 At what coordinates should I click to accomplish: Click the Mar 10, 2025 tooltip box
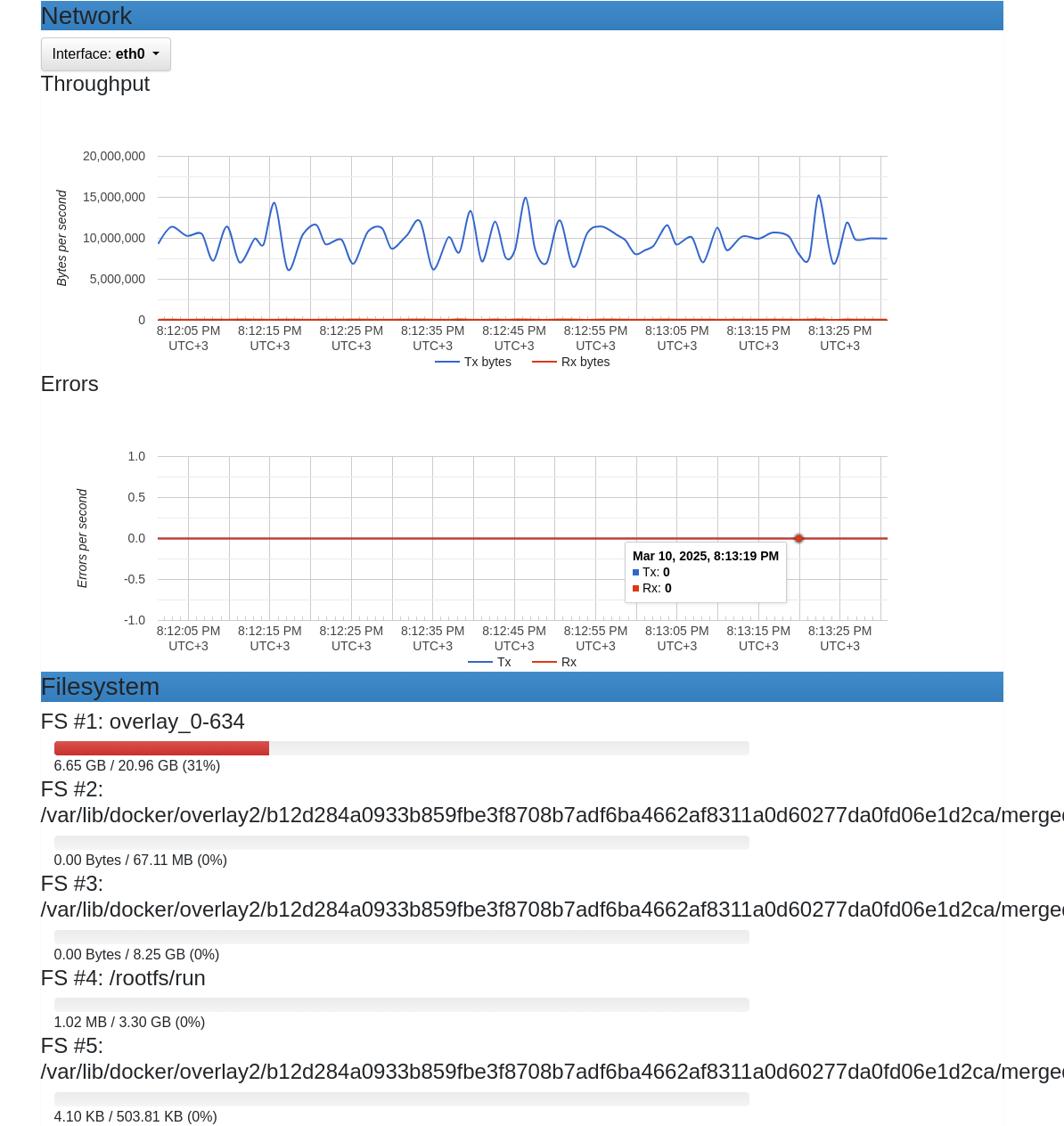pos(705,572)
